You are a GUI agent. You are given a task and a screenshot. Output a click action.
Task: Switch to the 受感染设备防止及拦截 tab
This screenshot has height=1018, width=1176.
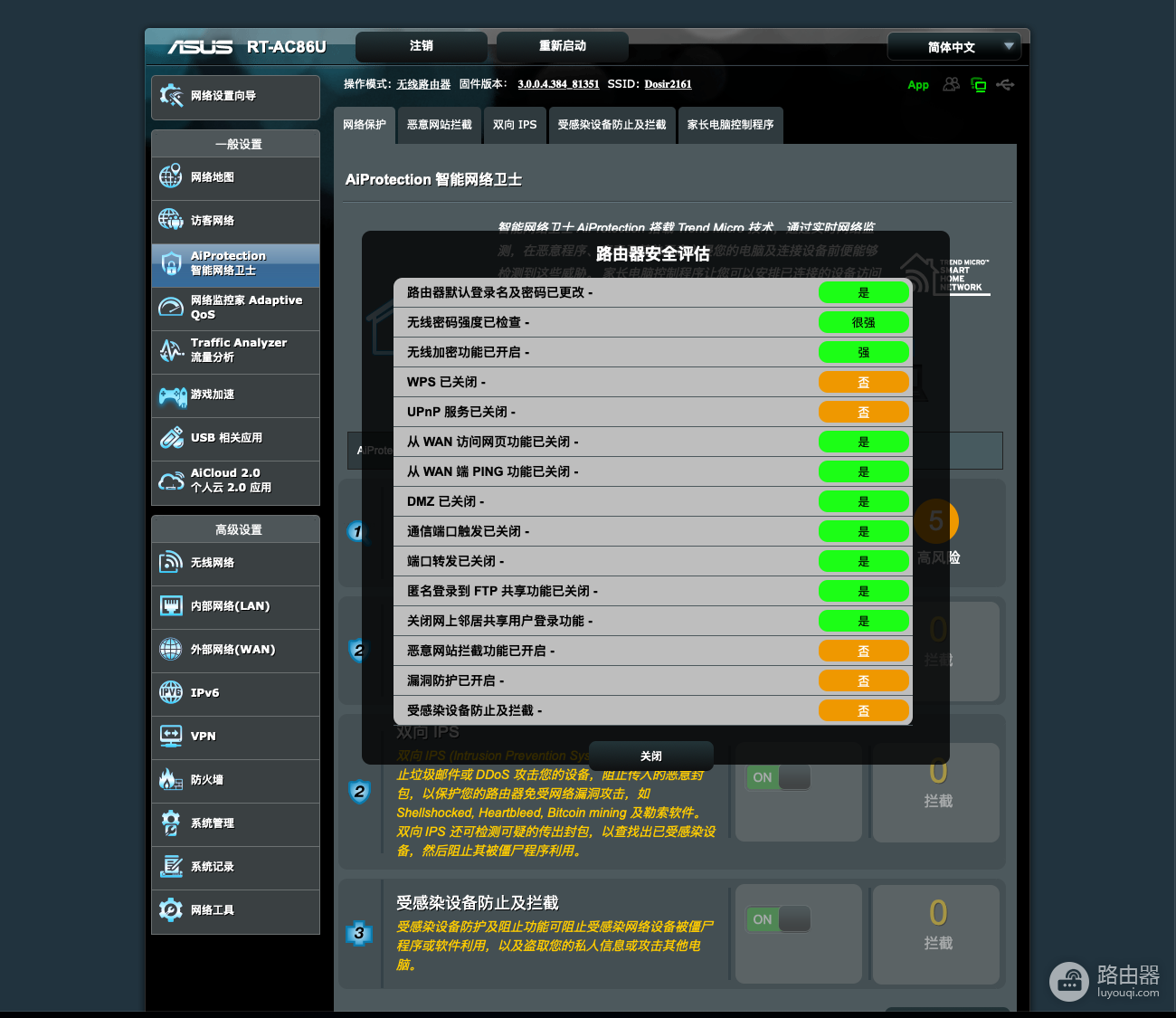pos(612,125)
